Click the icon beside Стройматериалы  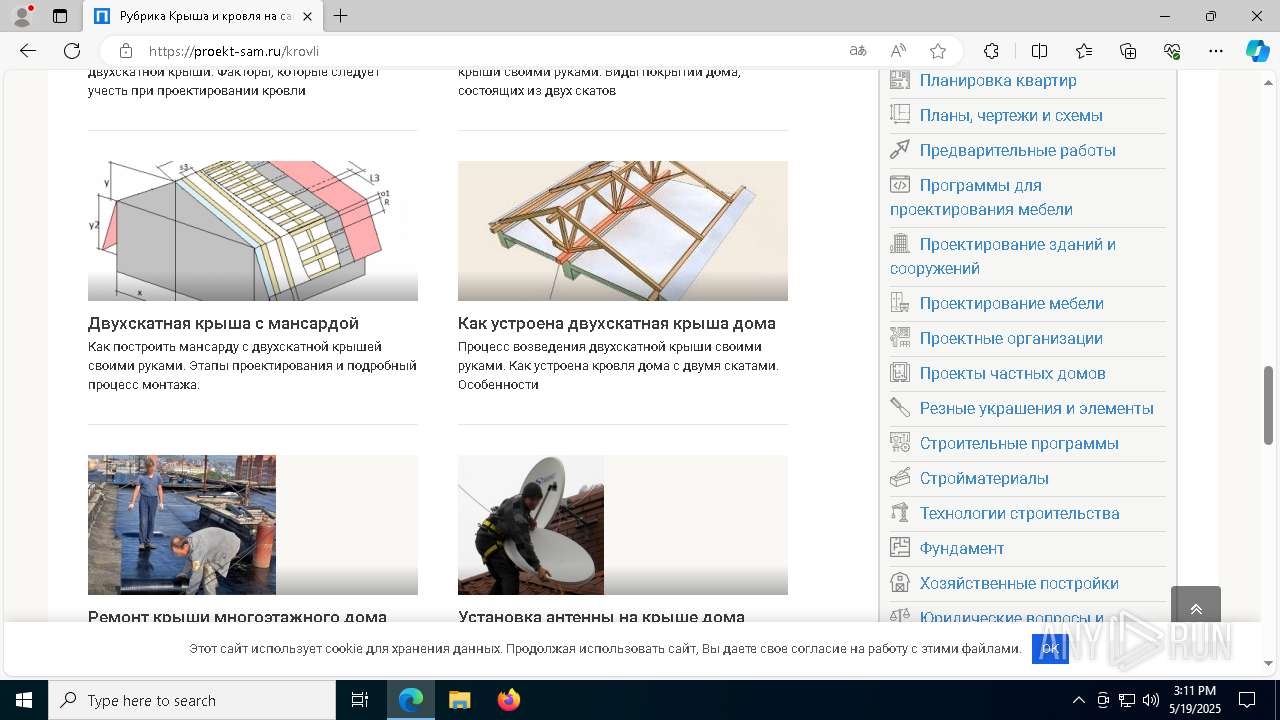[x=900, y=478]
